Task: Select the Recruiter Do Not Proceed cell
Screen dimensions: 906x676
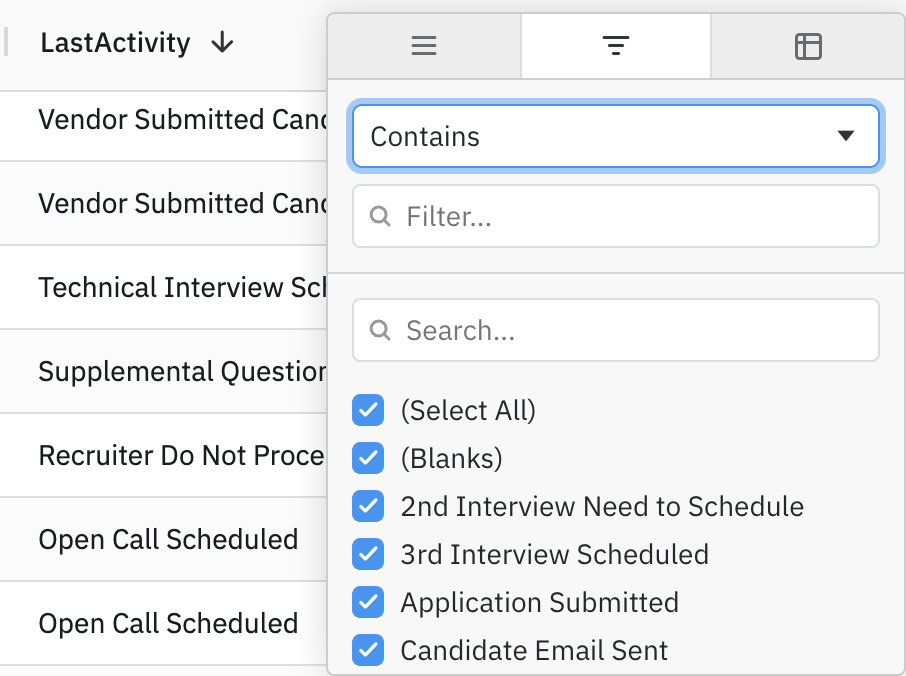Action: tap(182, 456)
